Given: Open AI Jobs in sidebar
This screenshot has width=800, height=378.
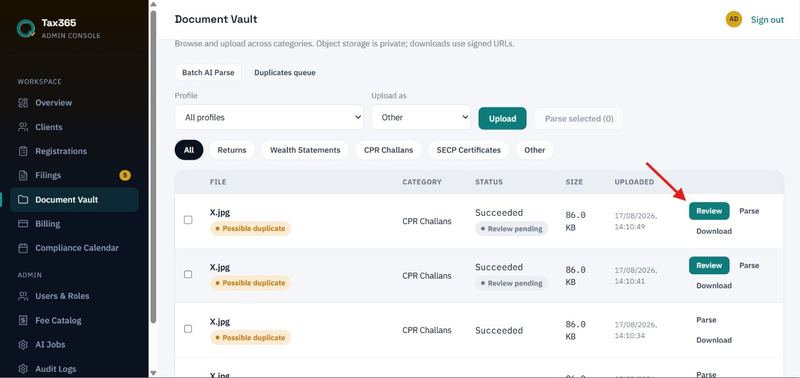Looking at the screenshot, I should click(74, 344).
